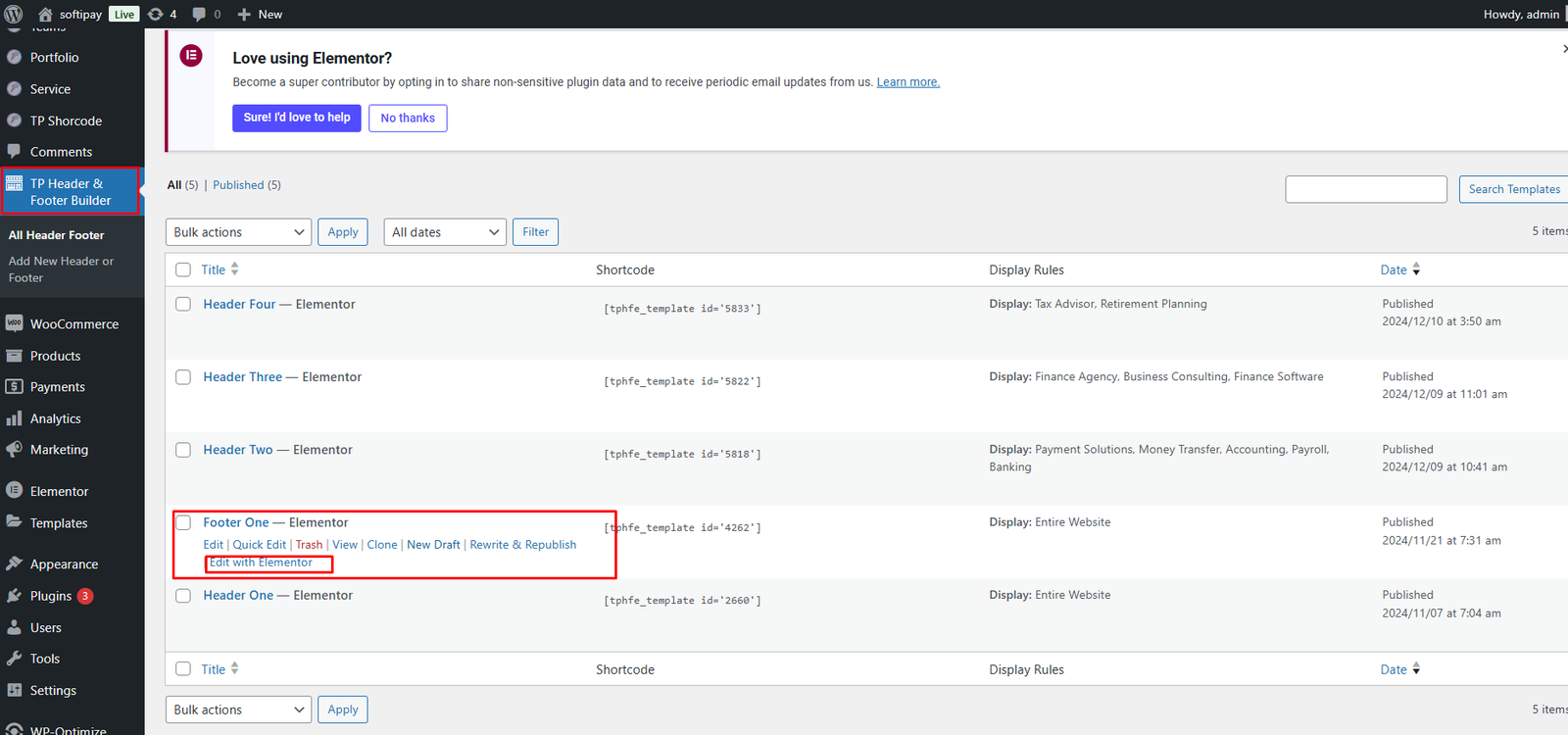Click the WordPress logo icon

point(14,14)
